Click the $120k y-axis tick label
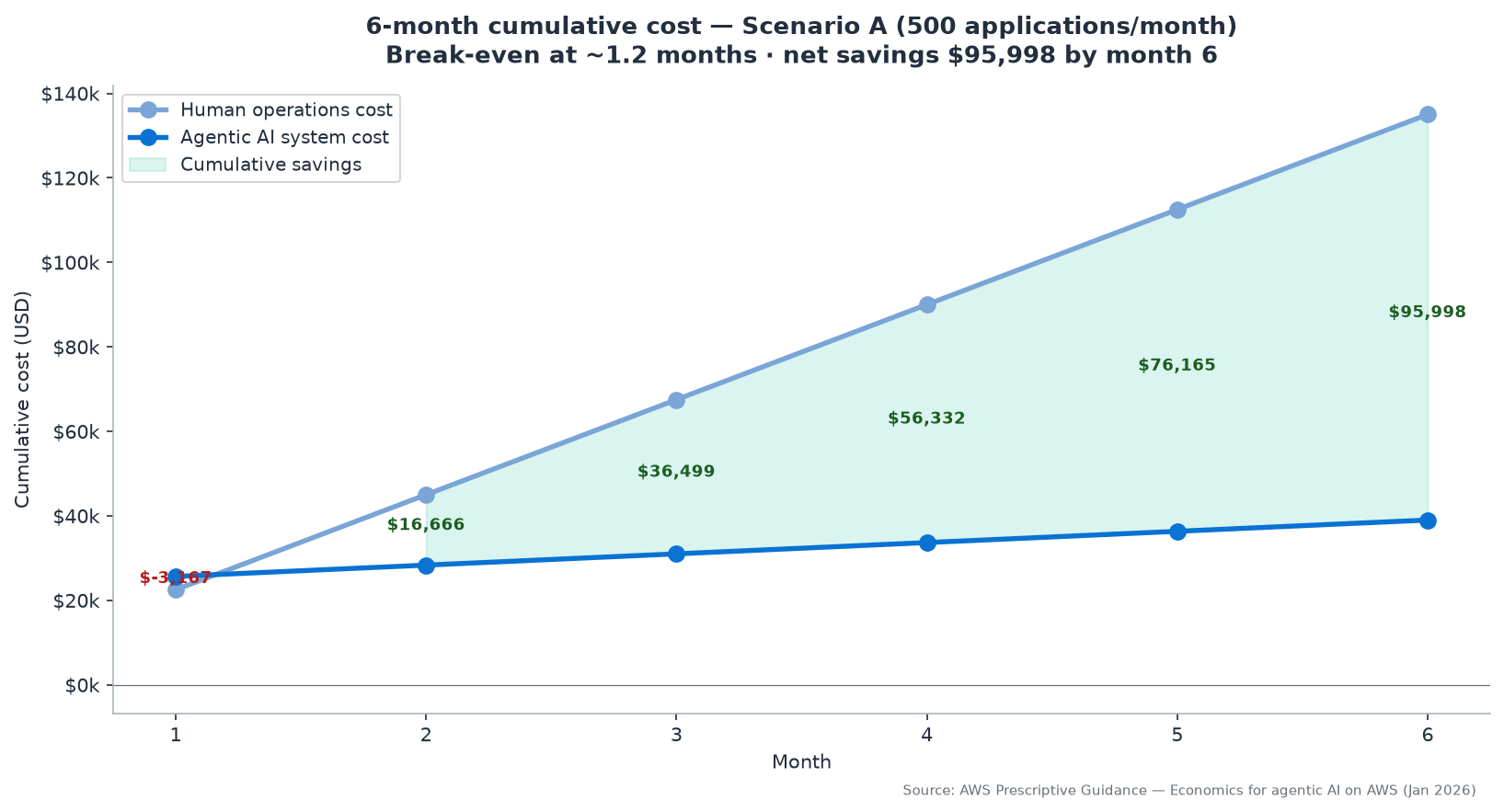Viewport: 1504px width, 812px height. [71, 178]
